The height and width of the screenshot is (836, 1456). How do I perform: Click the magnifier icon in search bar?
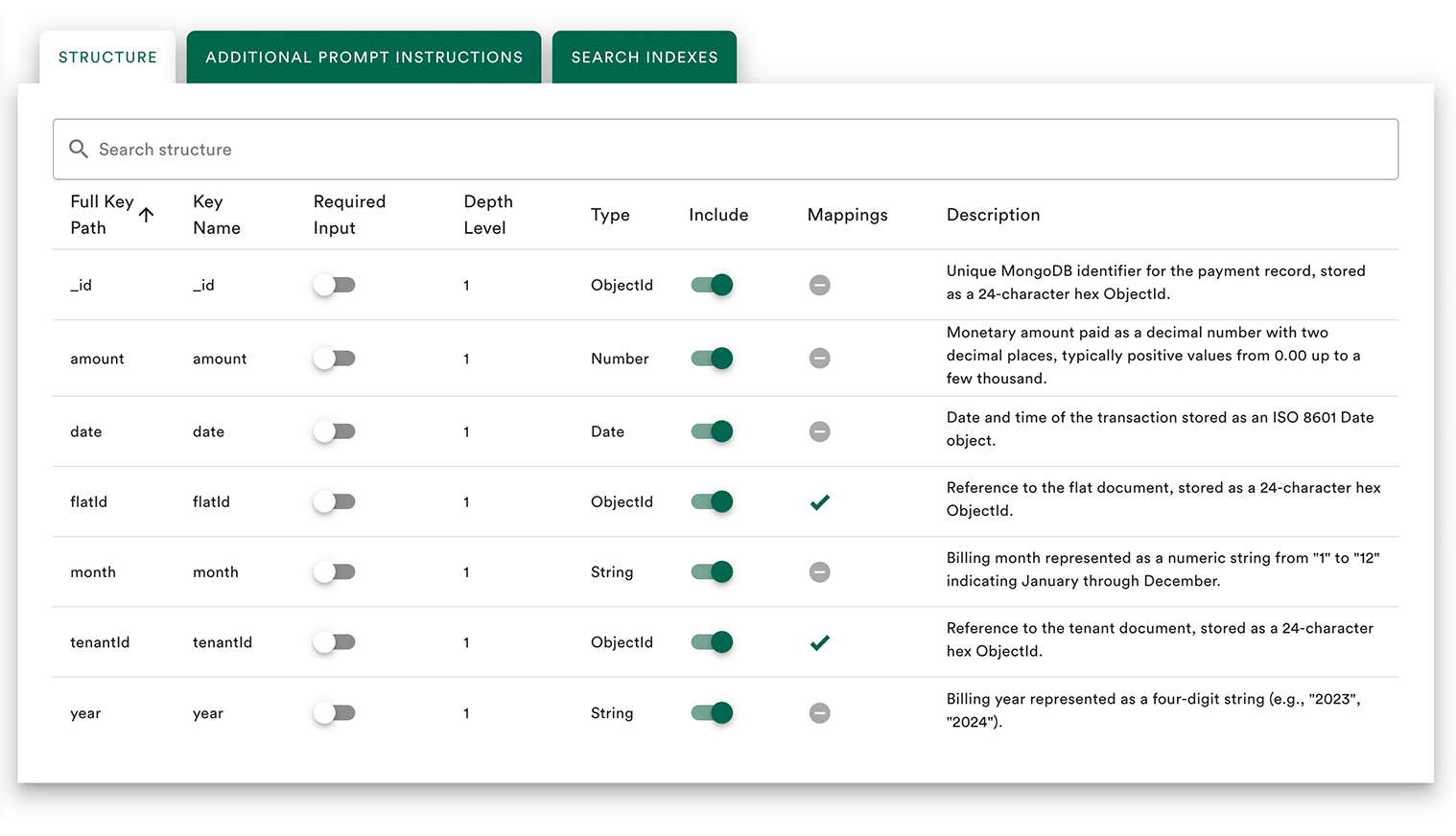coord(79,149)
